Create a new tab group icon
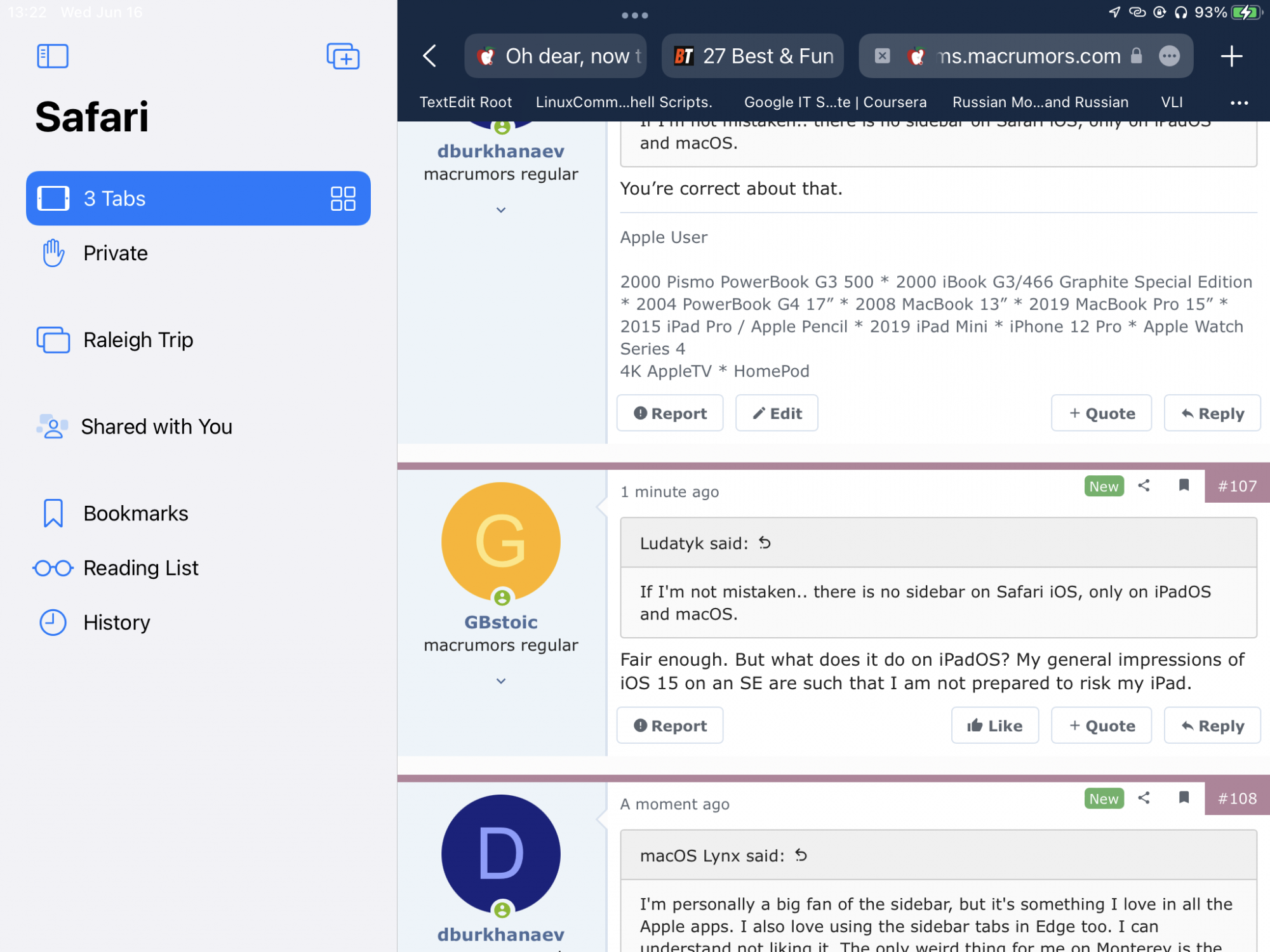Viewport: 1270px width, 952px height. [343, 56]
